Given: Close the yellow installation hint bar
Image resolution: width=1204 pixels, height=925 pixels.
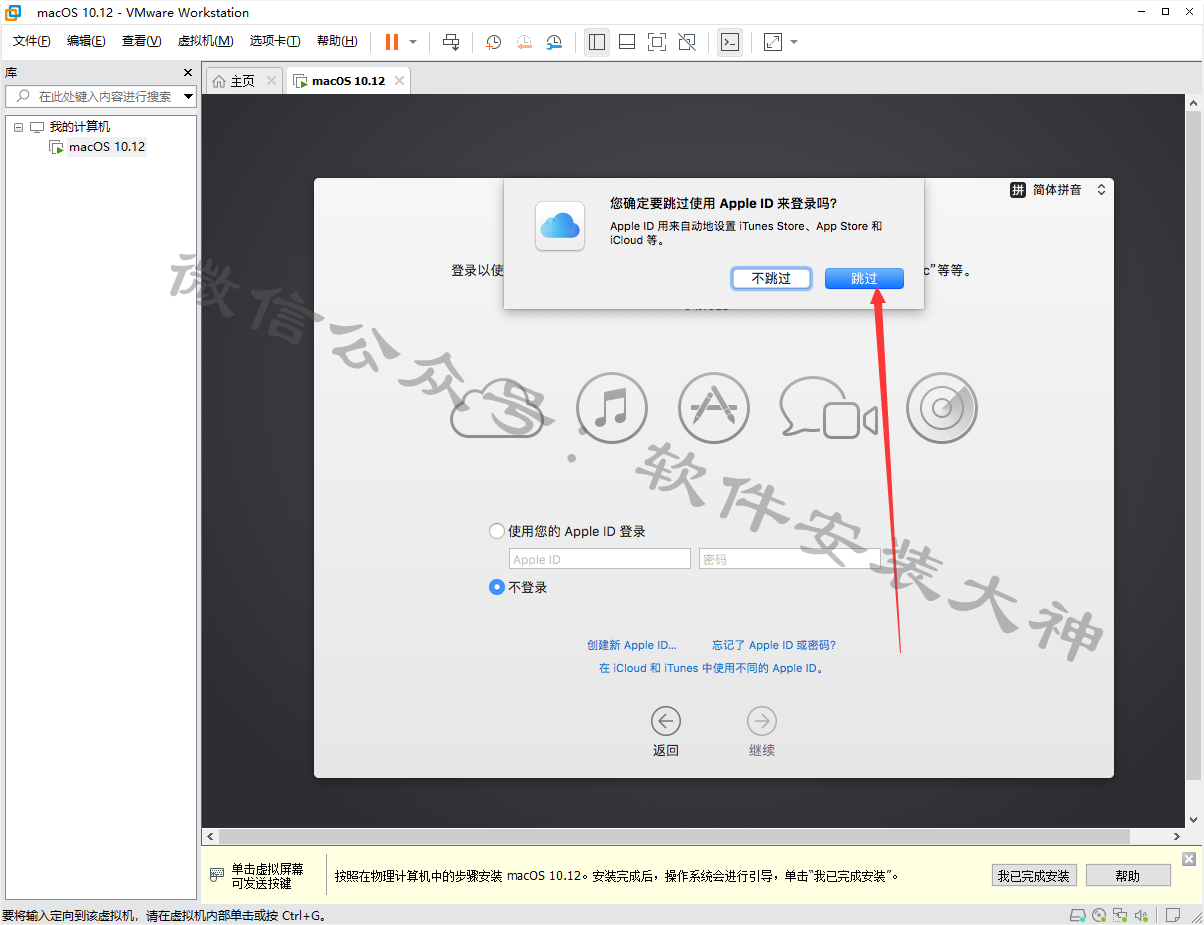Looking at the screenshot, I should [x=1189, y=859].
